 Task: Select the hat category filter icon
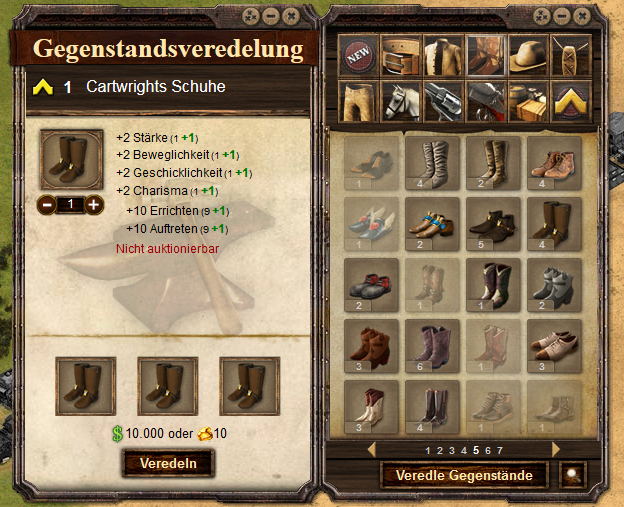click(528, 56)
